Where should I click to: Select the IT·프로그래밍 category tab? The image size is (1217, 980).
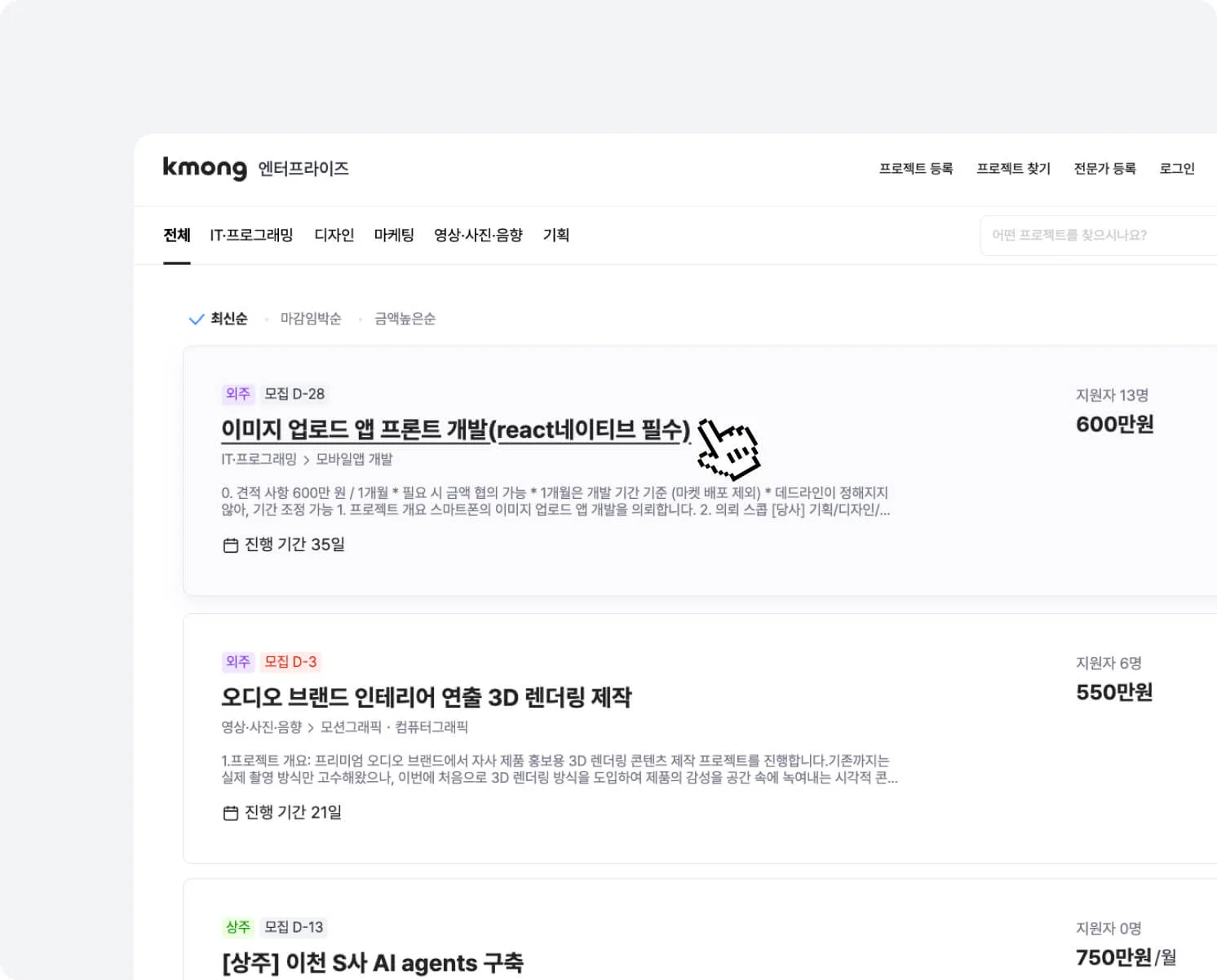click(251, 236)
